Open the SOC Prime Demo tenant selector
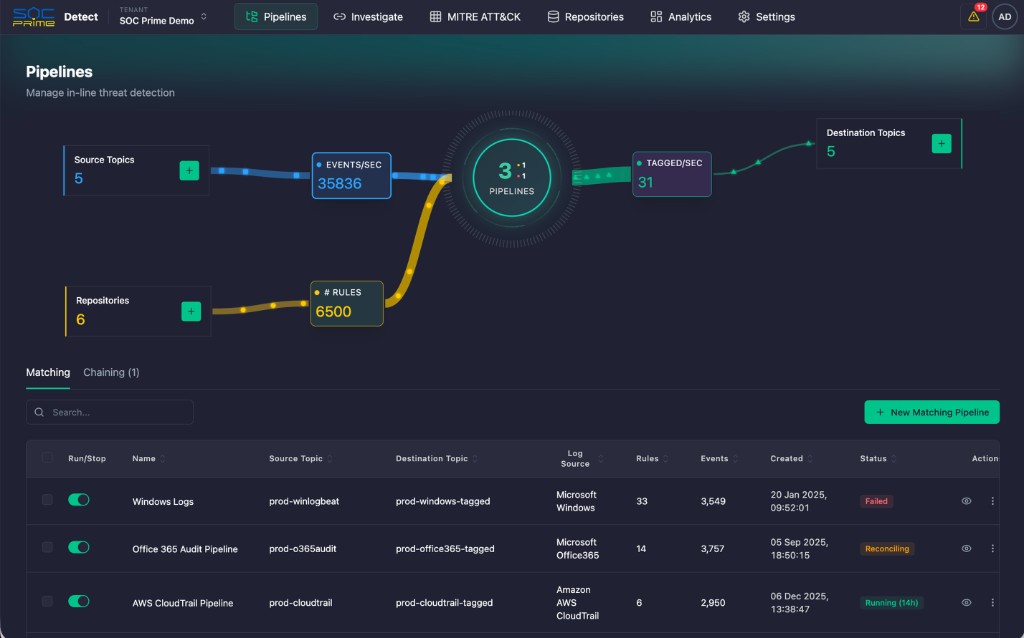 [x=163, y=16]
